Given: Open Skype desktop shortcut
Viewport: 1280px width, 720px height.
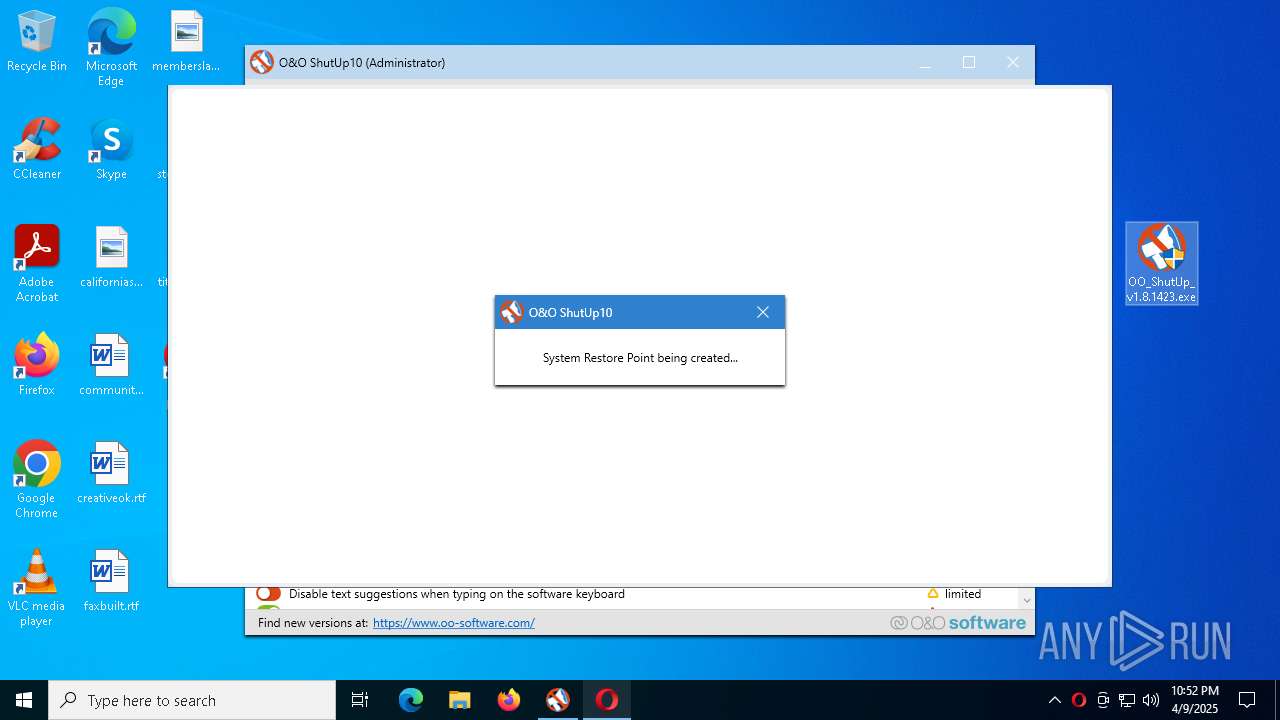Looking at the screenshot, I should click(111, 149).
